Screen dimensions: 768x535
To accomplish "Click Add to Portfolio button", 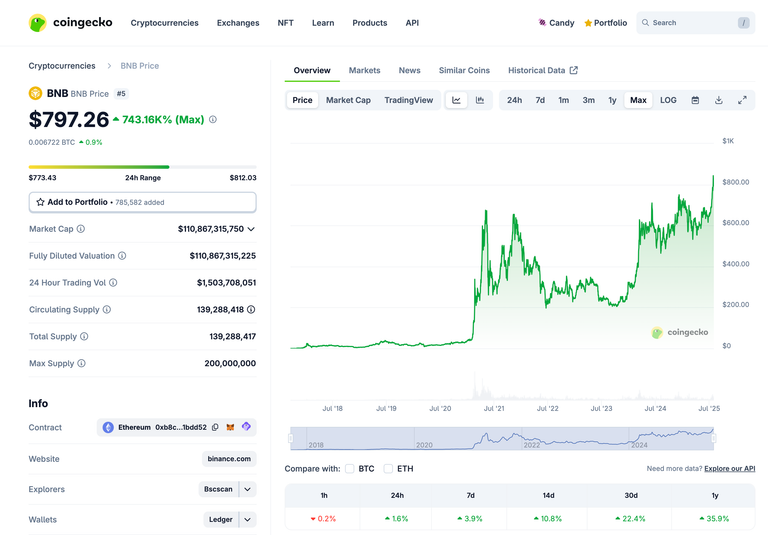I will [x=143, y=202].
